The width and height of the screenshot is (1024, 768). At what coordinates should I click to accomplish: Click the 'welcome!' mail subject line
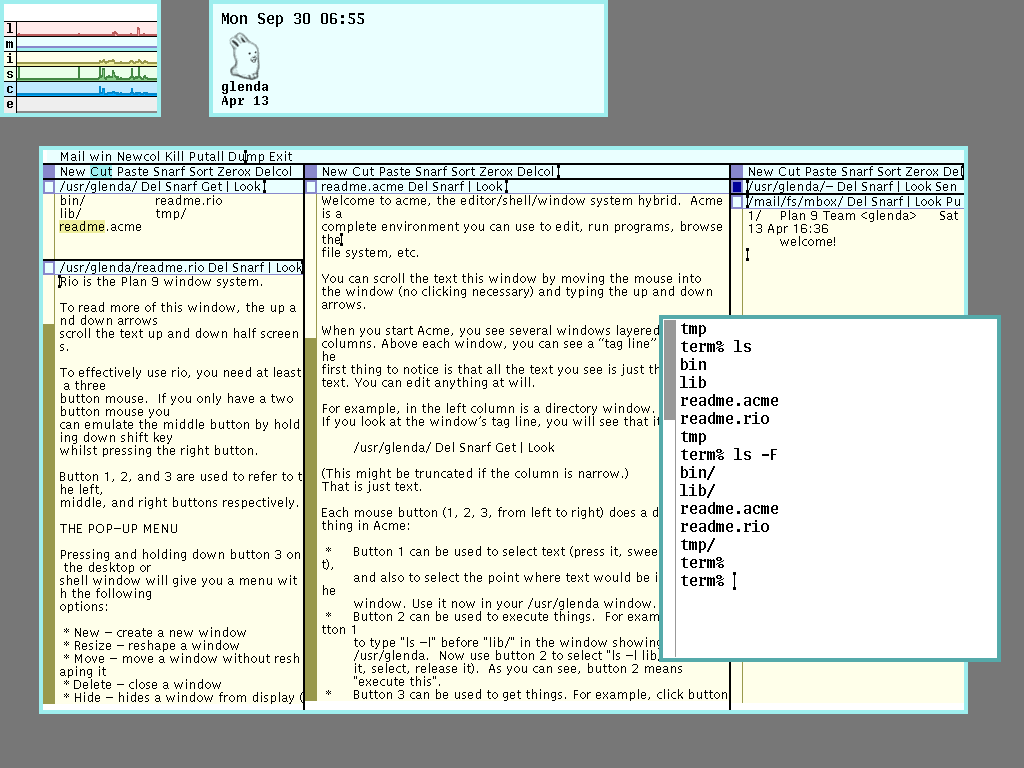point(808,242)
